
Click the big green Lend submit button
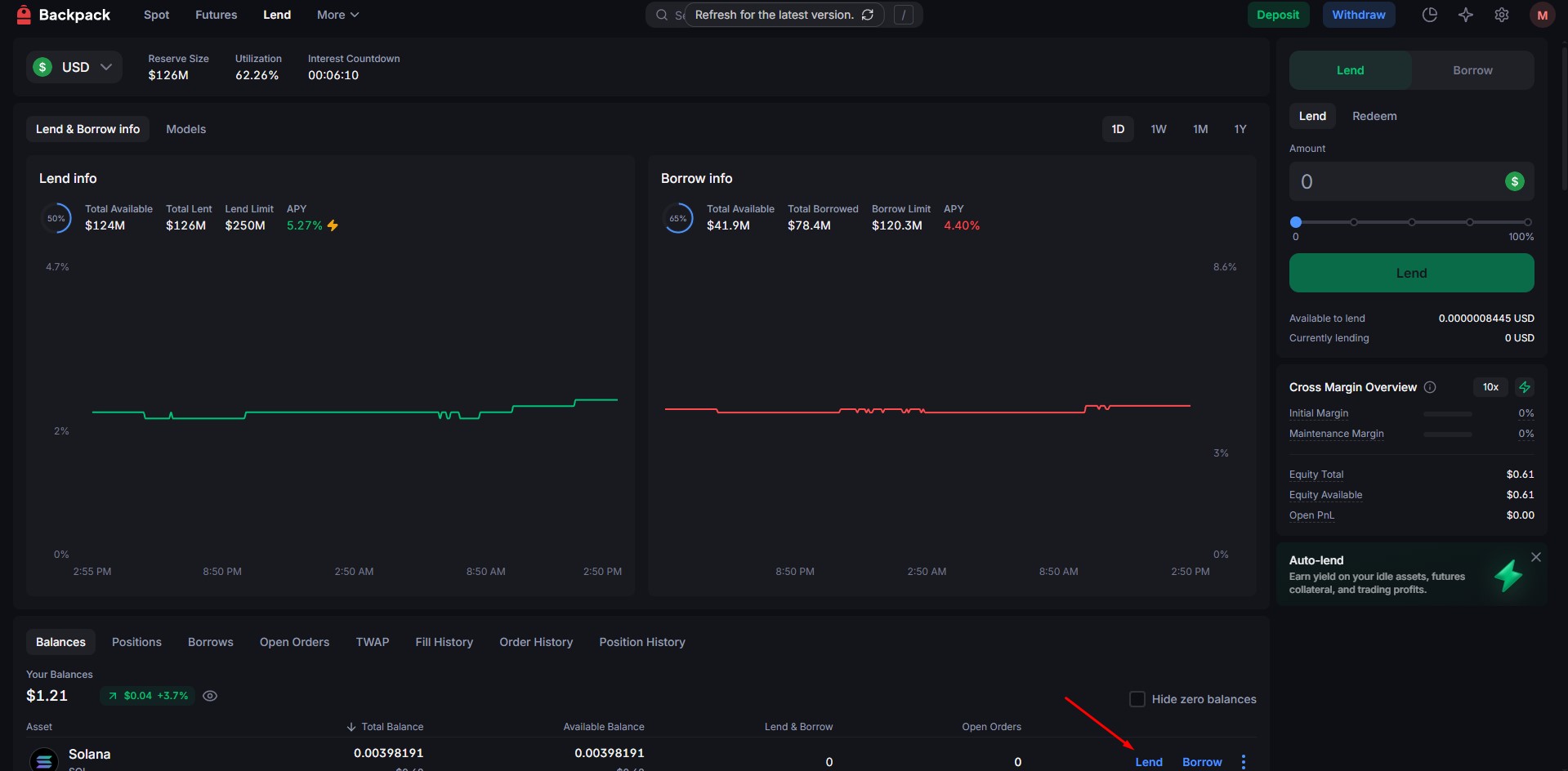tap(1411, 273)
